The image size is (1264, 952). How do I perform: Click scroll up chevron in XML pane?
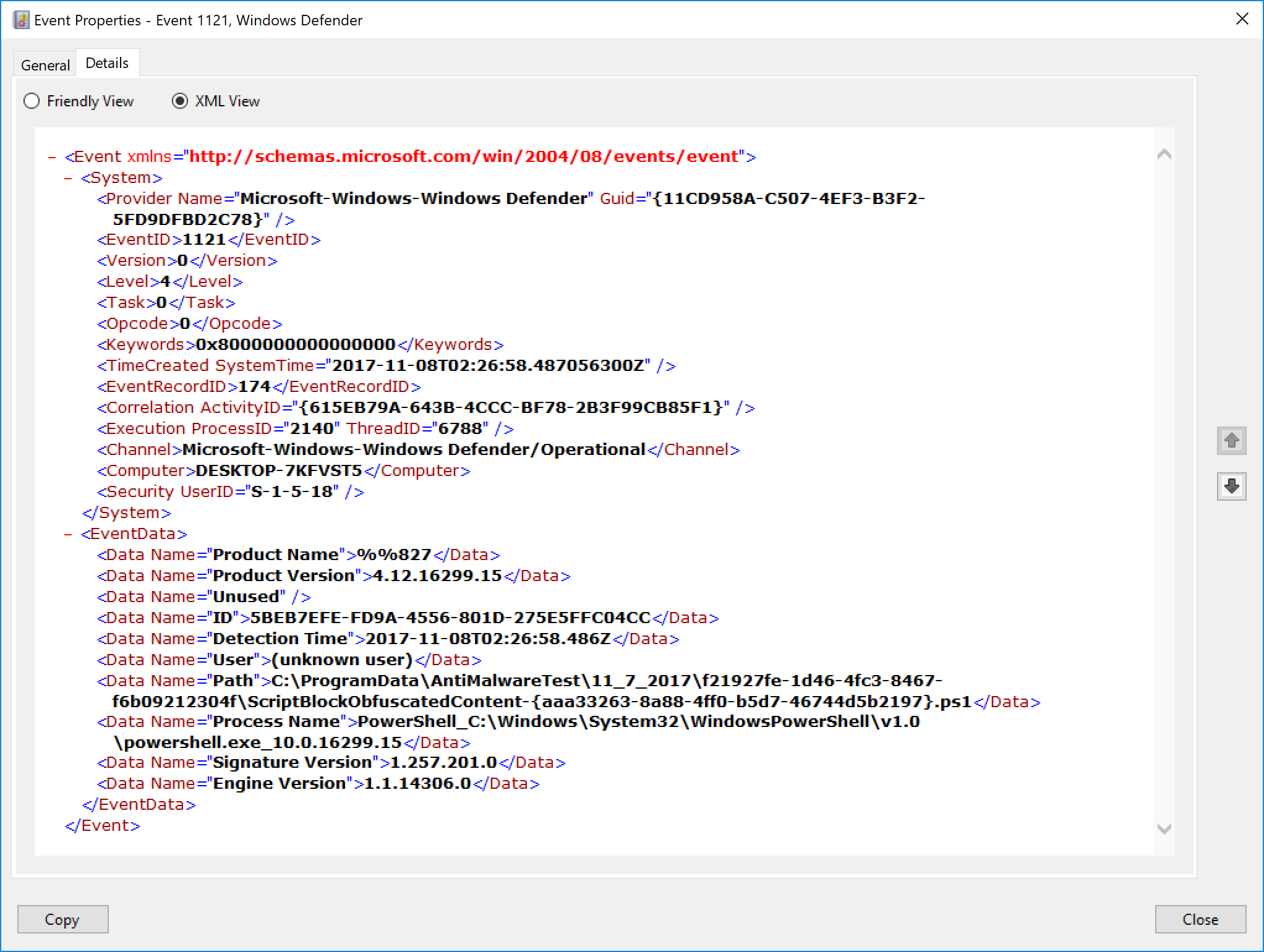click(x=1164, y=155)
